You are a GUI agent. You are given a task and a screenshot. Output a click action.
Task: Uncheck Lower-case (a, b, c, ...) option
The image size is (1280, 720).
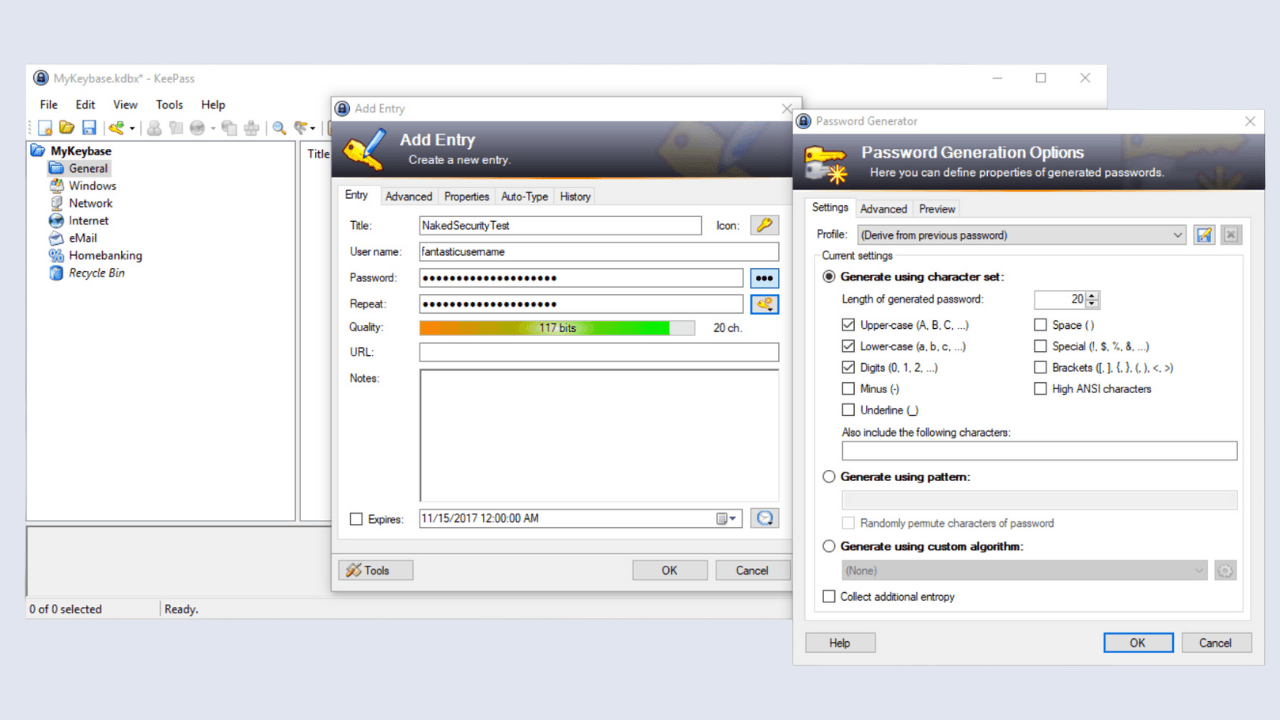pos(849,347)
